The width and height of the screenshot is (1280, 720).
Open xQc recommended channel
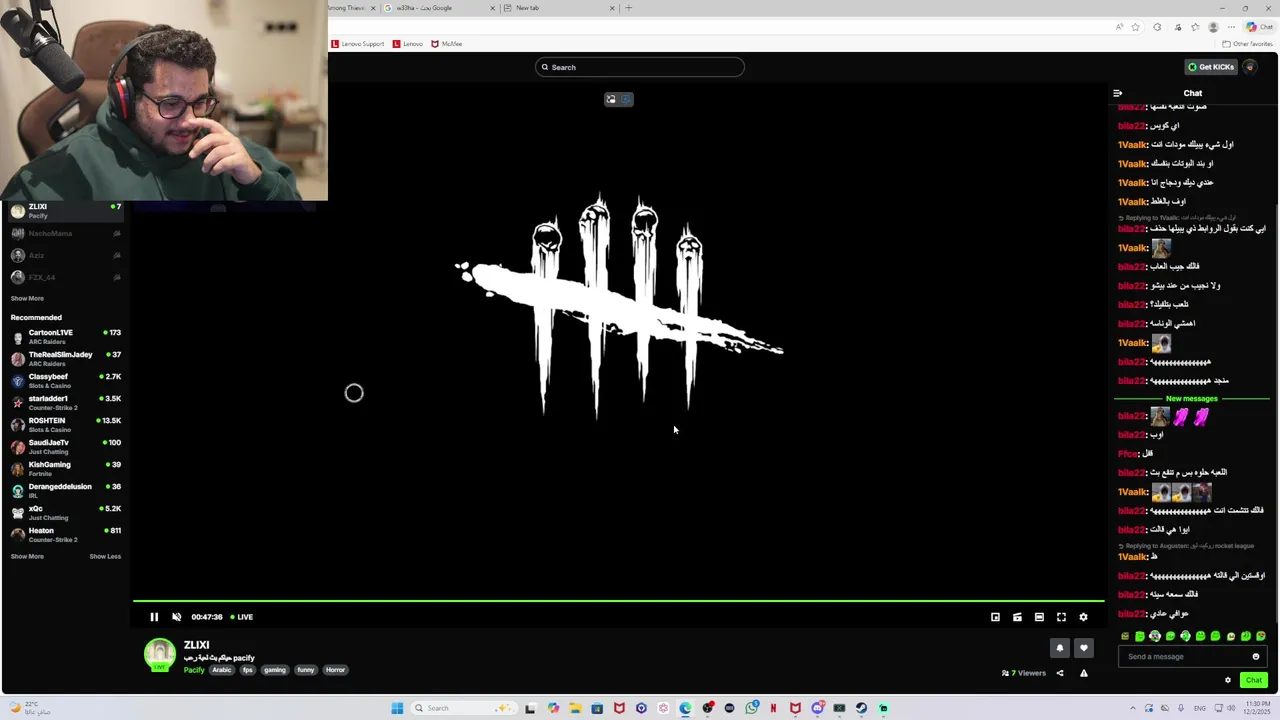click(65, 513)
